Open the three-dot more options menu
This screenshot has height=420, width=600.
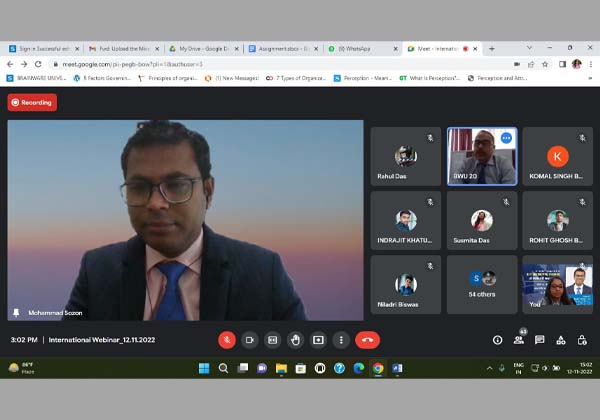(340, 339)
